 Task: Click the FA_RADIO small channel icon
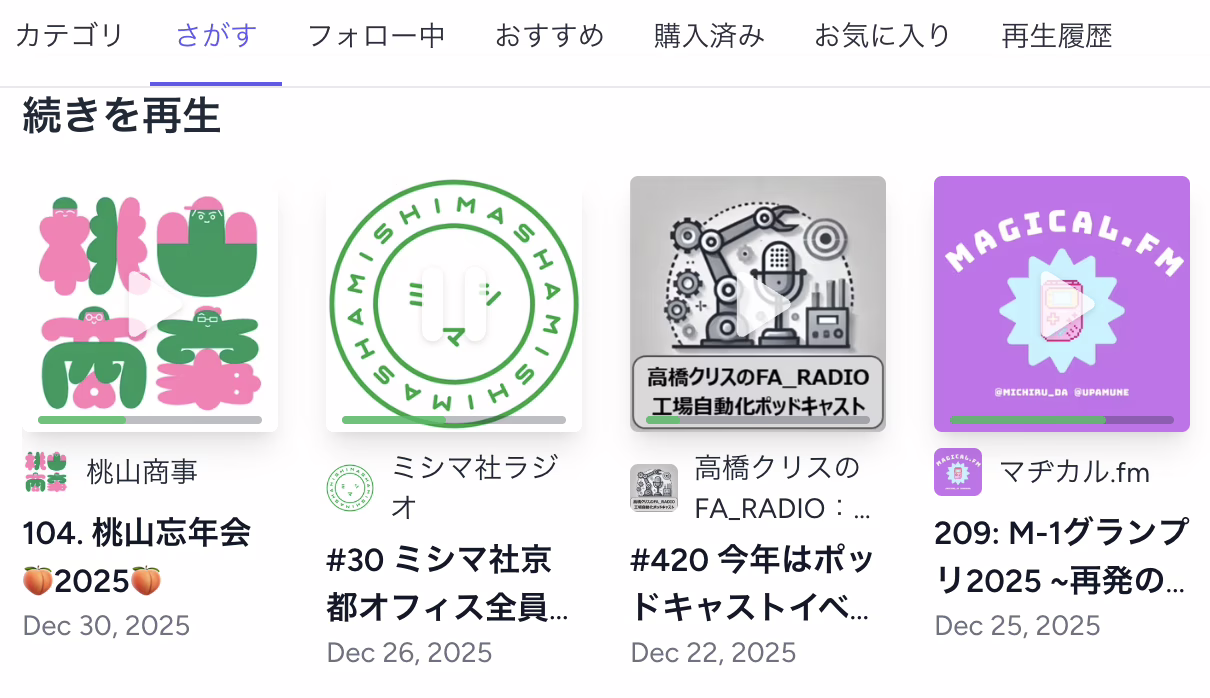(654, 488)
